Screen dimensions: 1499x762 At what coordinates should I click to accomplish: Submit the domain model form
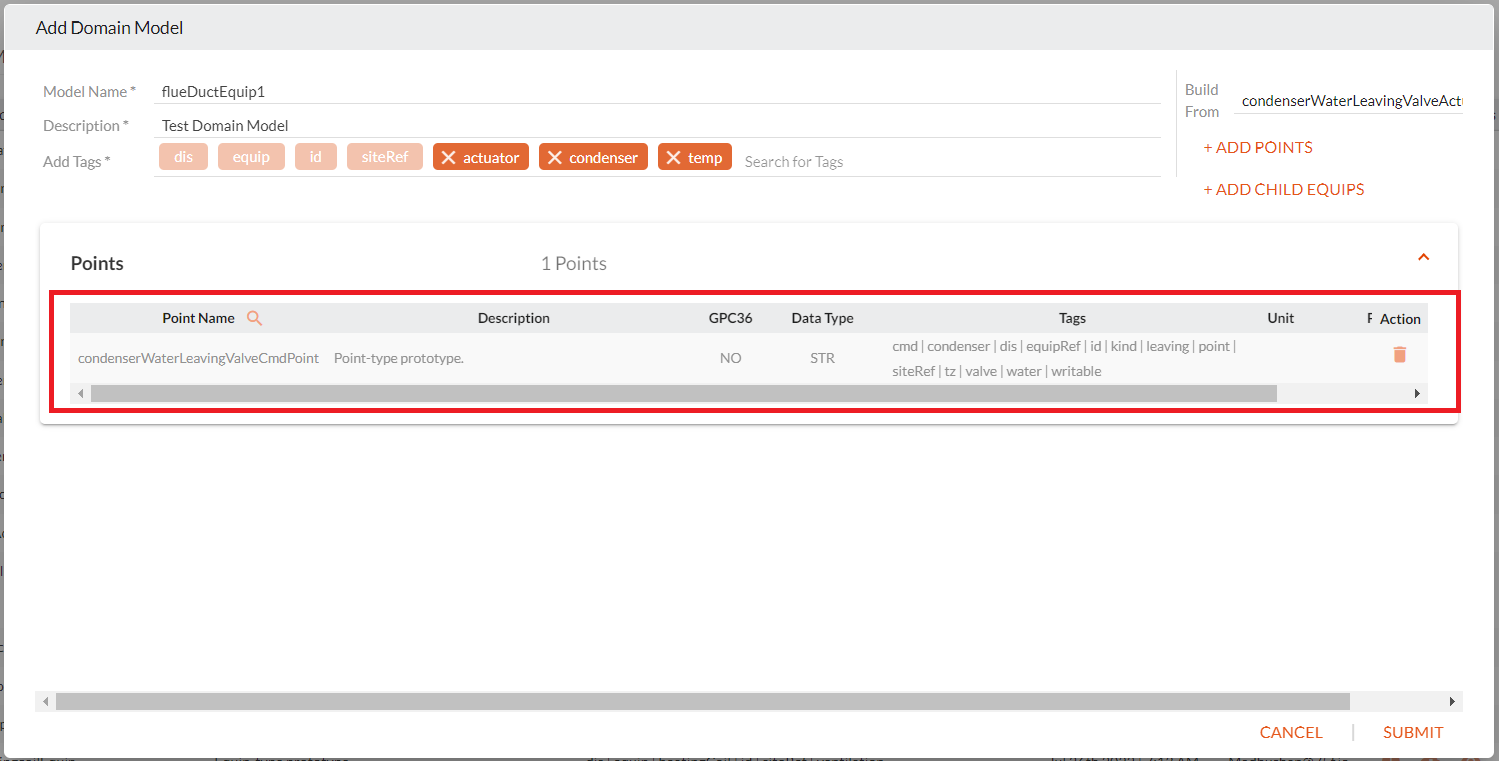click(1413, 732)
